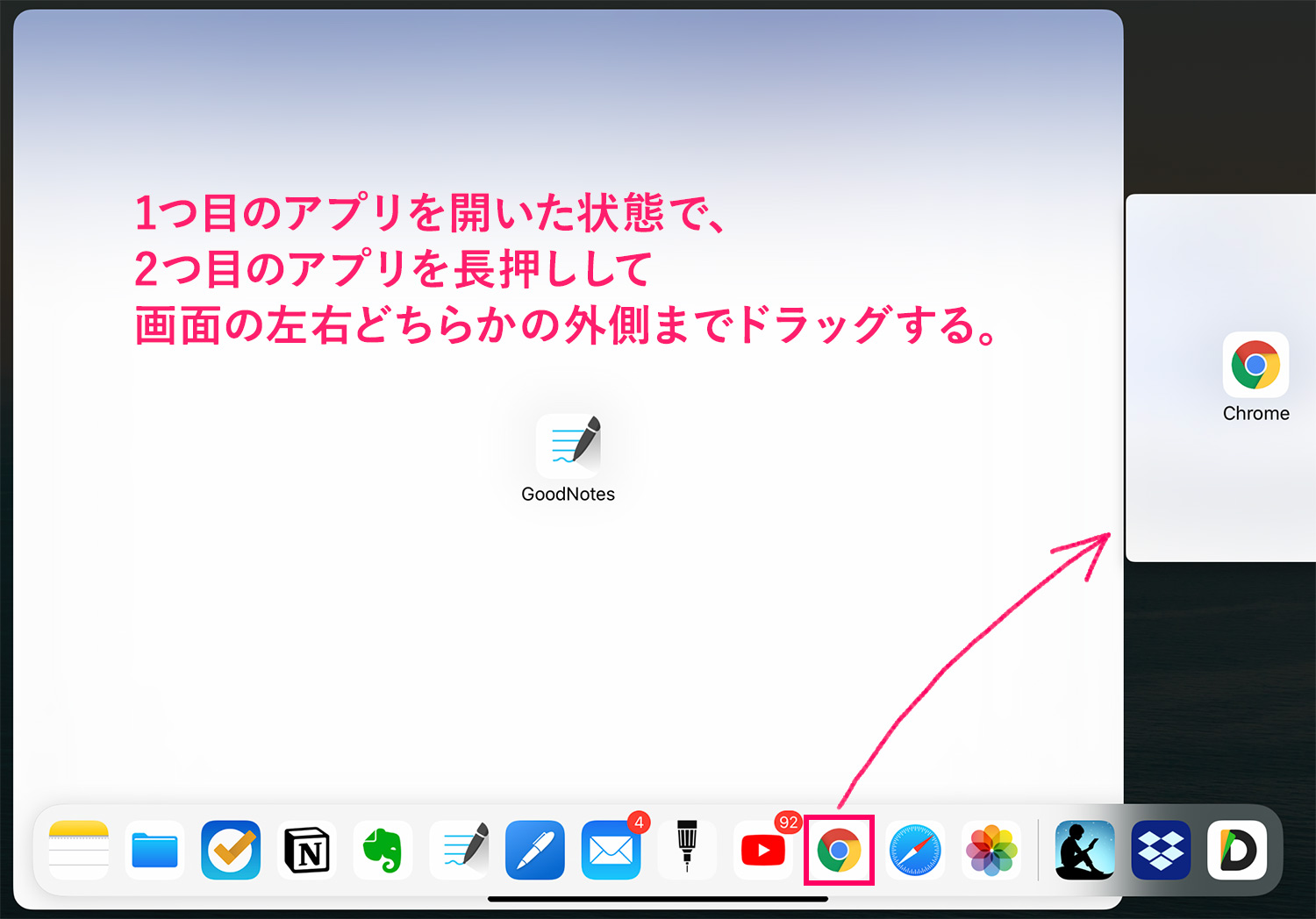1316x919 pixels.
Task: Launch OmniFocus checkmark app from the dock
Action: tap(231, 850)
